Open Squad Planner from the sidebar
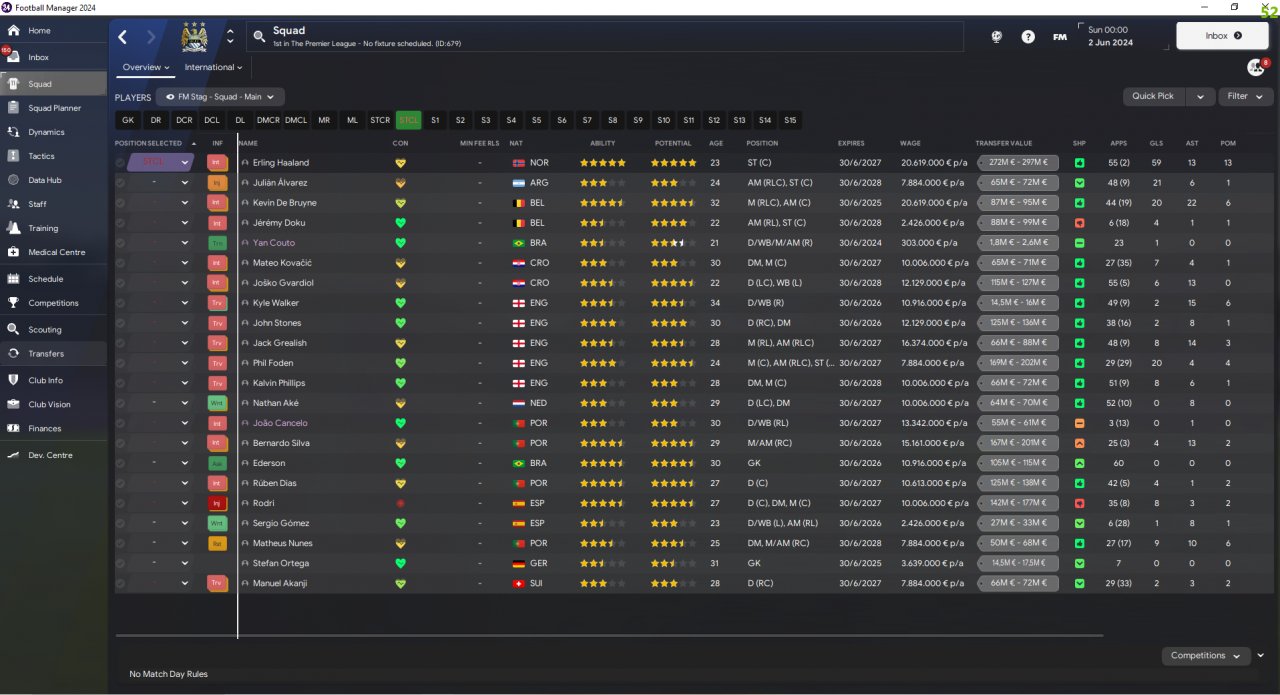The height and width of the screenshot is (695, 1280). (x=54, y=108)
